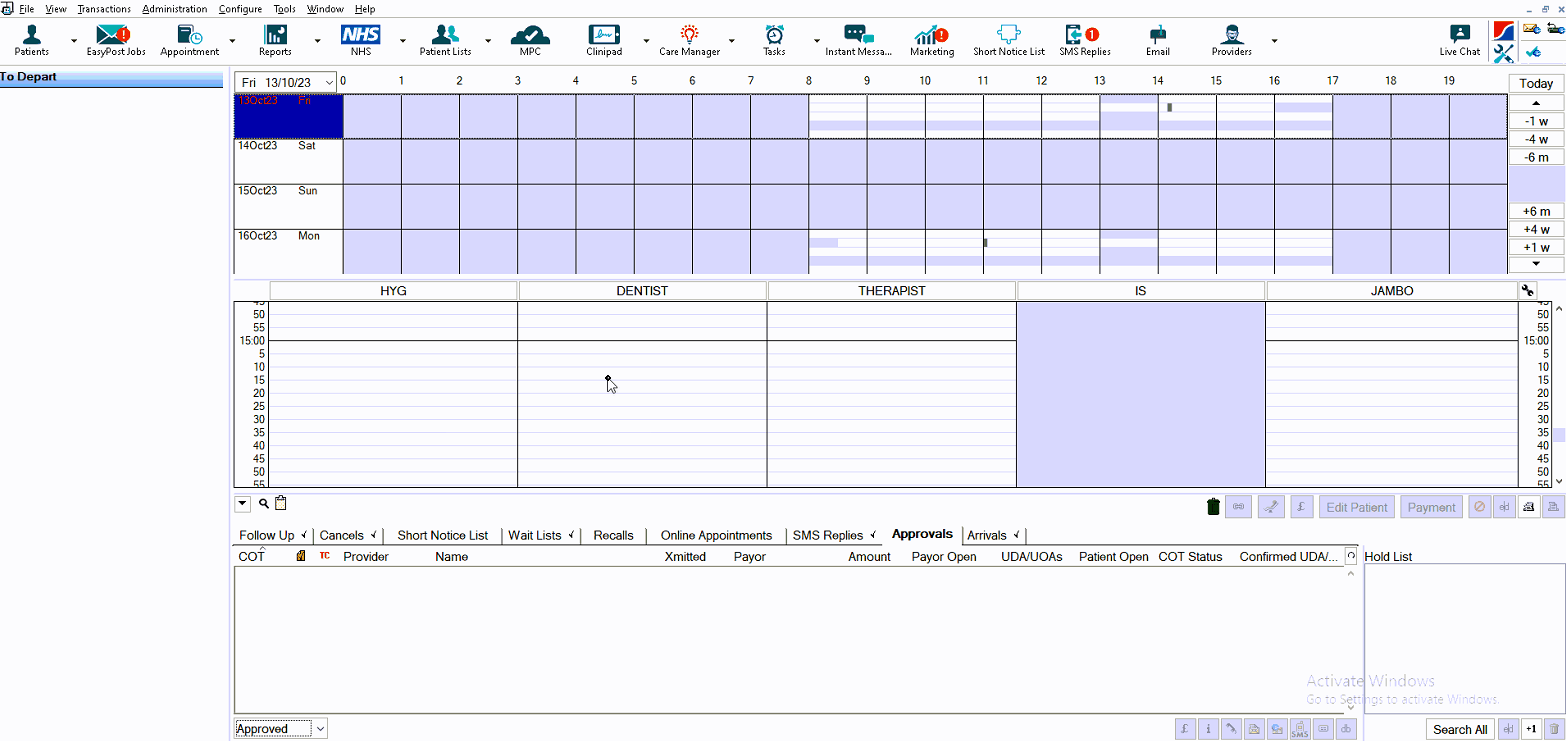Click the SMS icon in bottom toolbar
The image size is (1566, 741).
tap(1299, 729)
